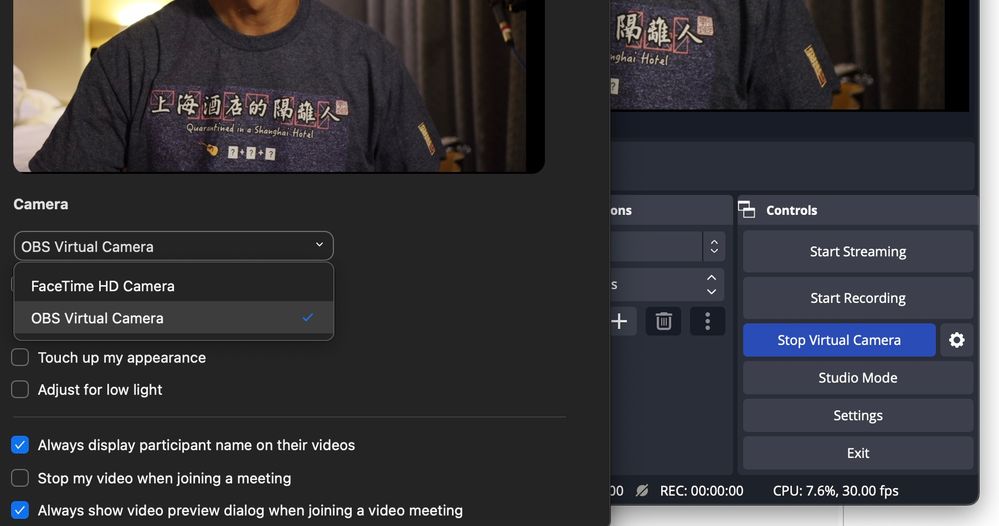Viewport: 999px width, 526px height.
Task: Click the Zoom camera video preview
Action: click(x=278, y=86)
